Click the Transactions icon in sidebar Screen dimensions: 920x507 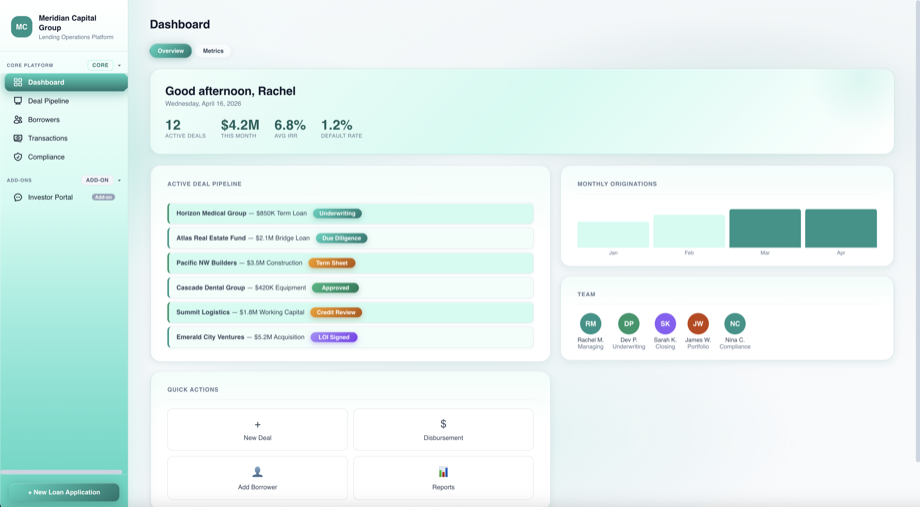[x=18, y=138]
